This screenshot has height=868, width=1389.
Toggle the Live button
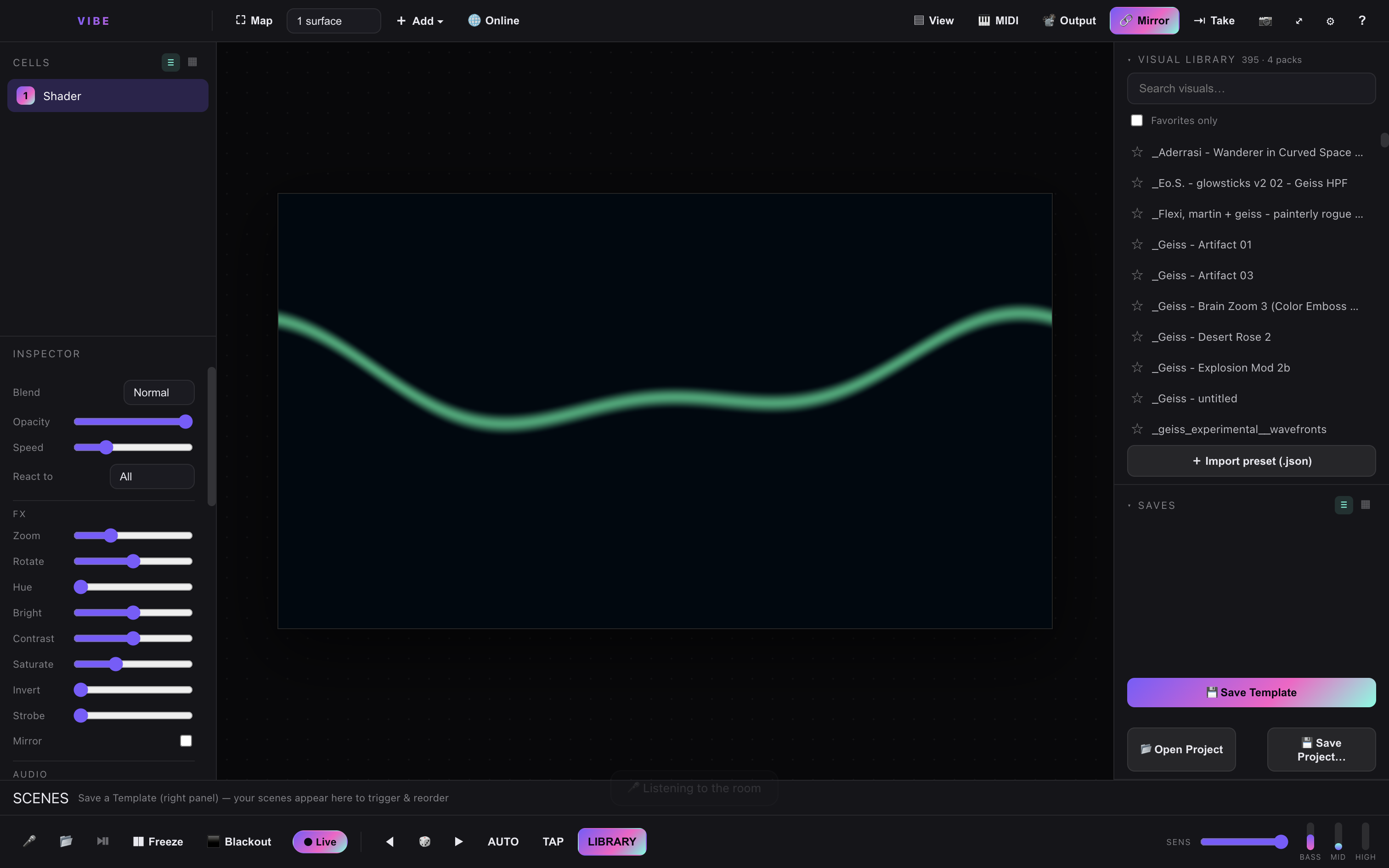[x=320, y=841]
